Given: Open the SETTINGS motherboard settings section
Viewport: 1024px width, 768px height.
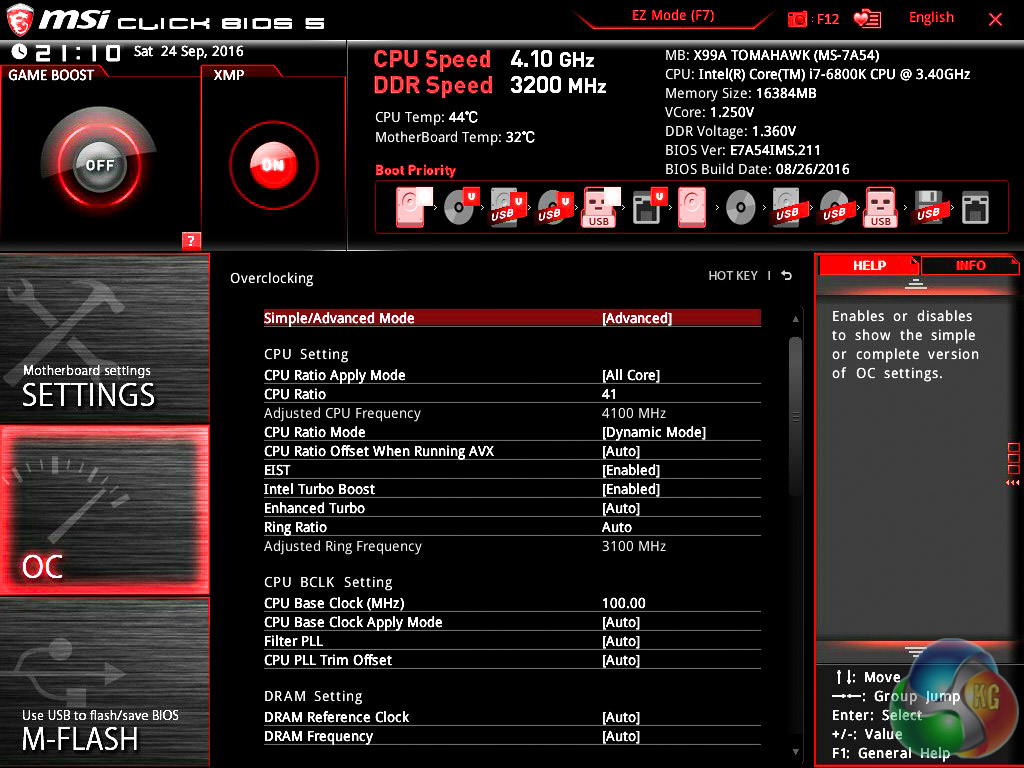Looking at the screenshot, I should (104, 338).
